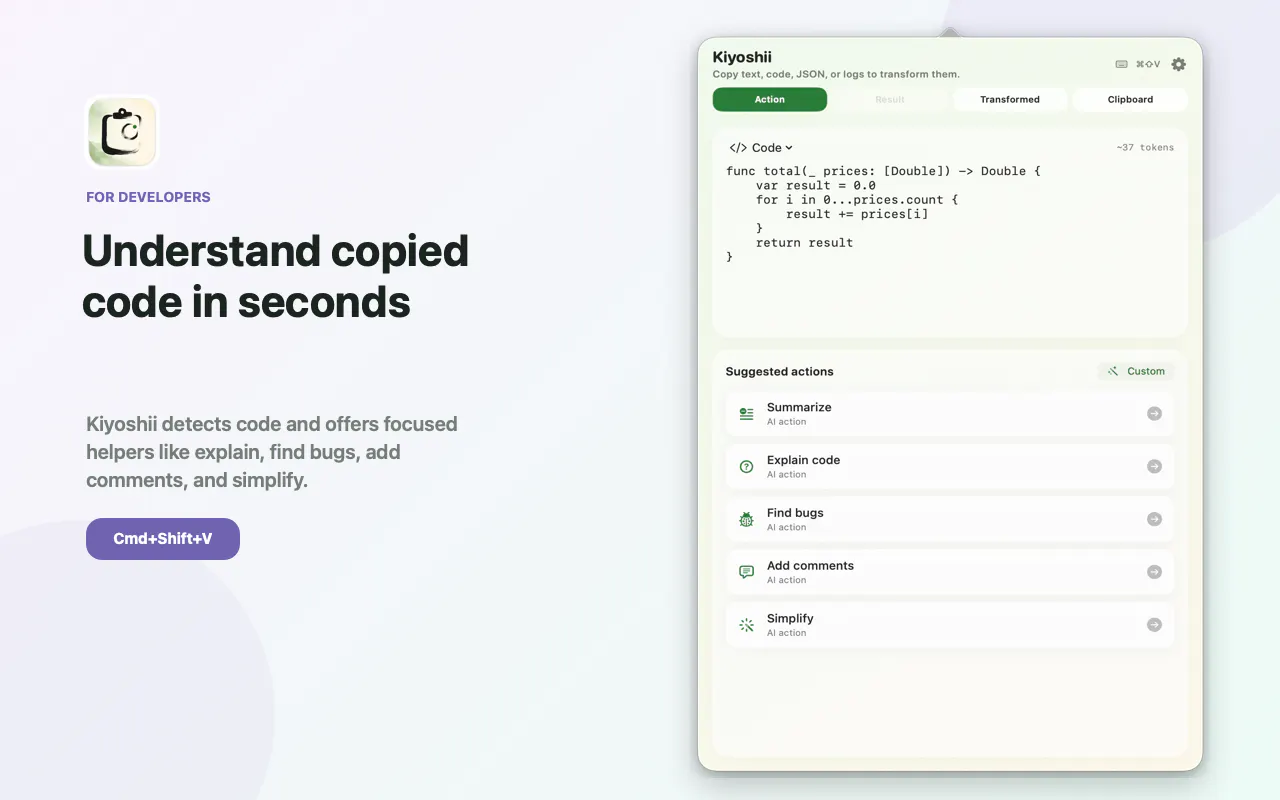
Task: Open the Code type dropdown
Action: pyautogui.click(x=761, y=148)
